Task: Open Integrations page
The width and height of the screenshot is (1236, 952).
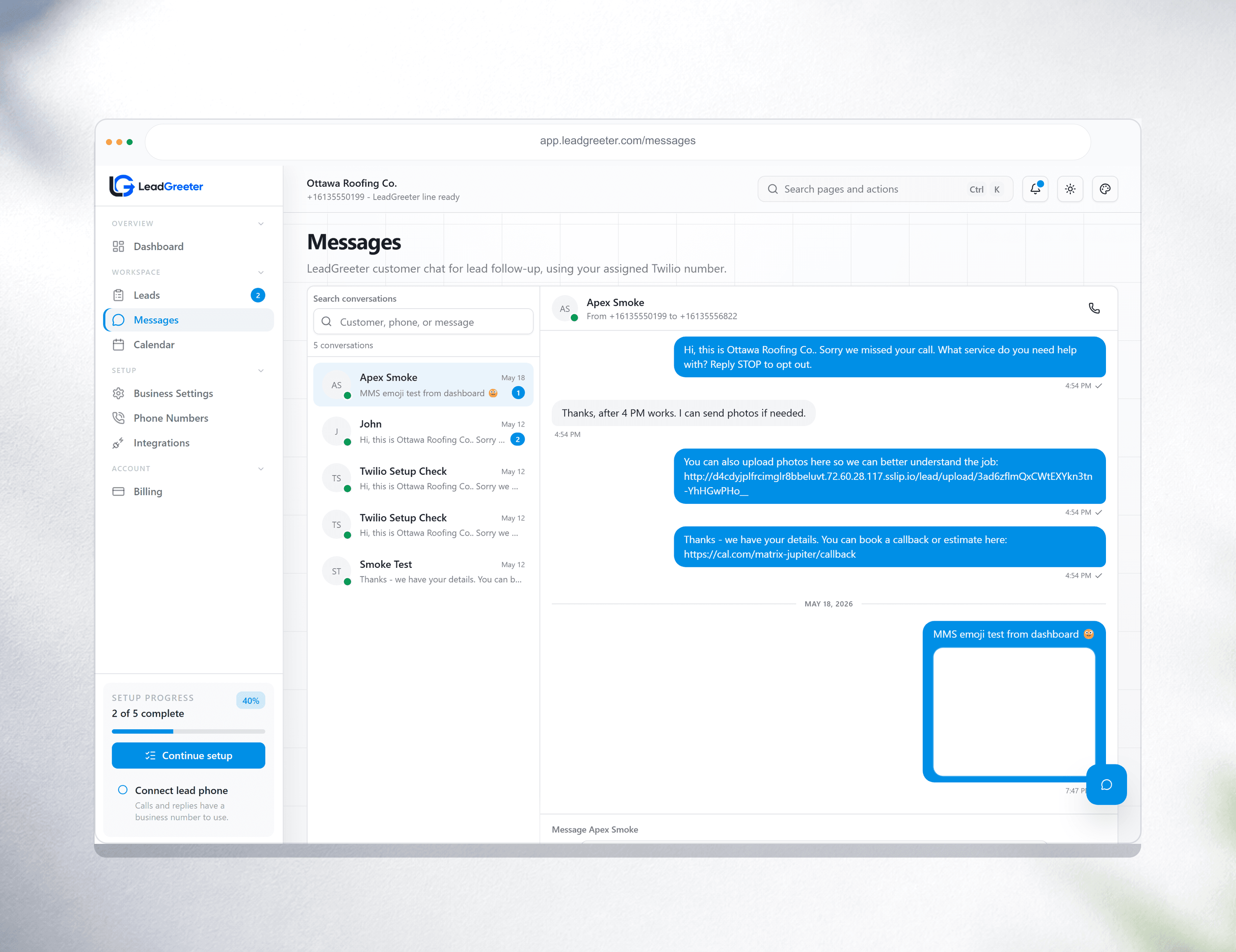Action: pos(188,443)
